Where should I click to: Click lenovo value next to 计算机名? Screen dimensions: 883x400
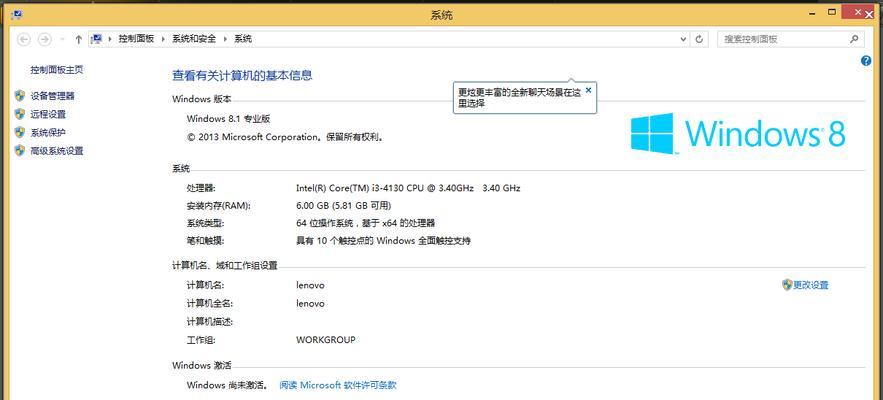310,285
